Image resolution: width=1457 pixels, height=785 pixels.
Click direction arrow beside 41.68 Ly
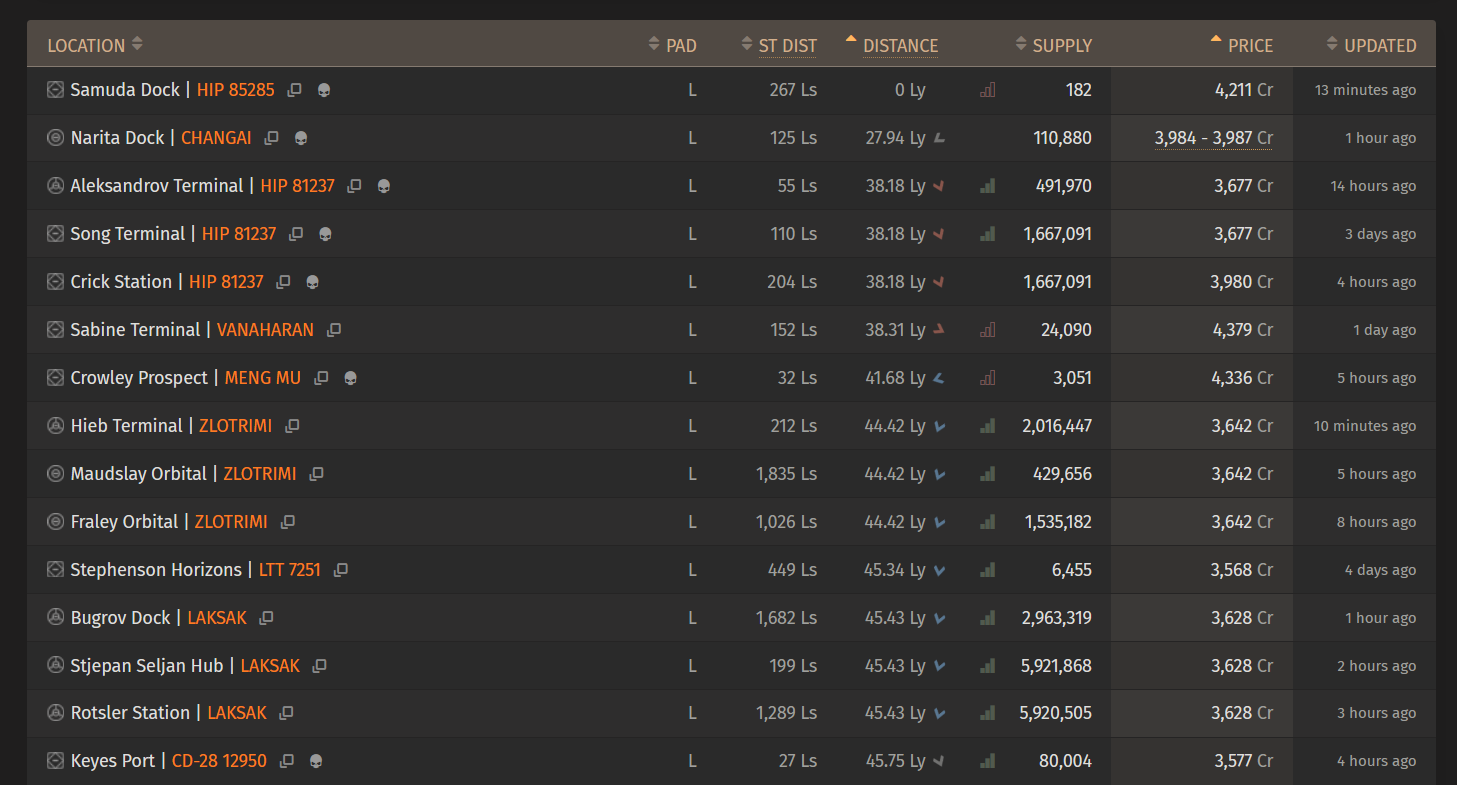(939, 378)
